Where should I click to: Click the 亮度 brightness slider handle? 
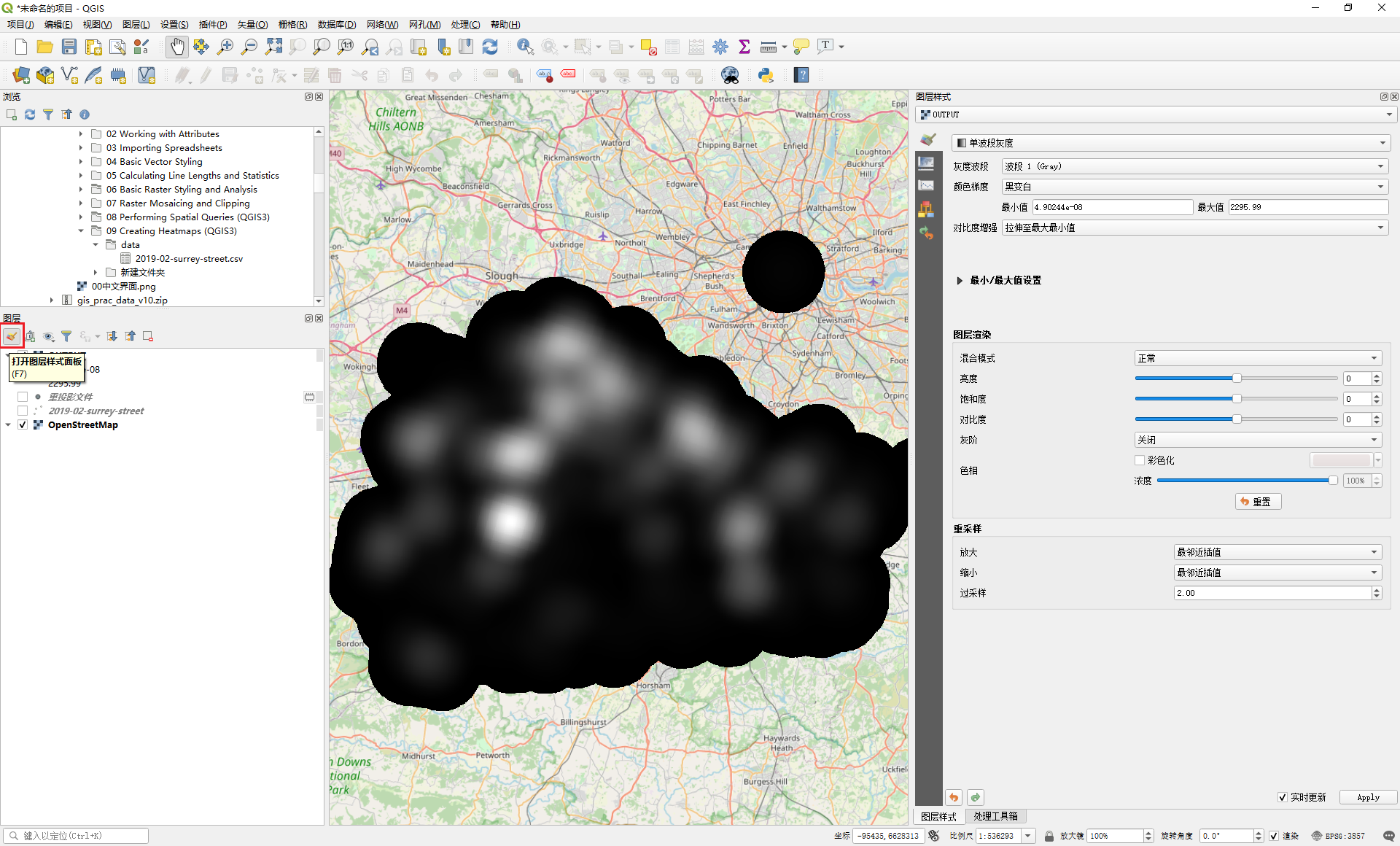pos(1237,379)
